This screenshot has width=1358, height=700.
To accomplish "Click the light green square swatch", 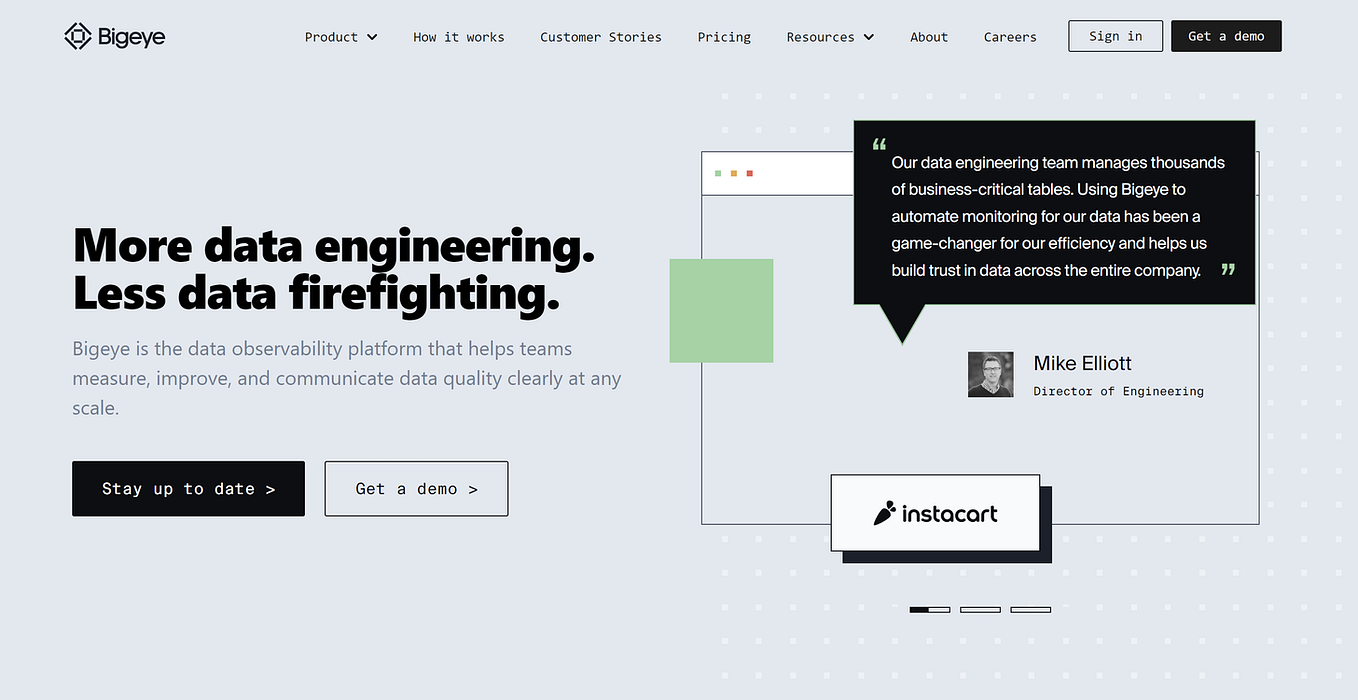I will coord(721,311).
